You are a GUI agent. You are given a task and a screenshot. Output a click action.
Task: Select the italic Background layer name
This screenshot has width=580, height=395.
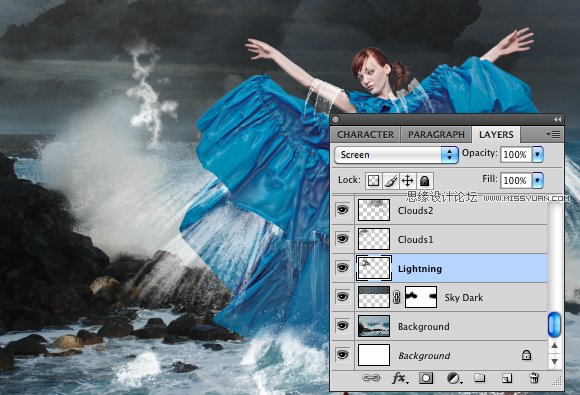pyautogui.click(x=424, y=355)
